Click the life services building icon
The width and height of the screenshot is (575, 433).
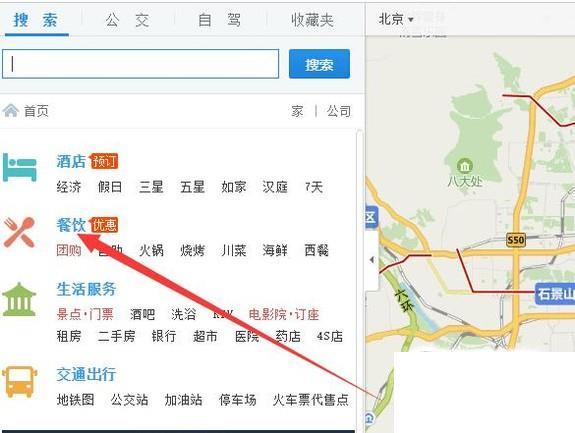[19, 300]
